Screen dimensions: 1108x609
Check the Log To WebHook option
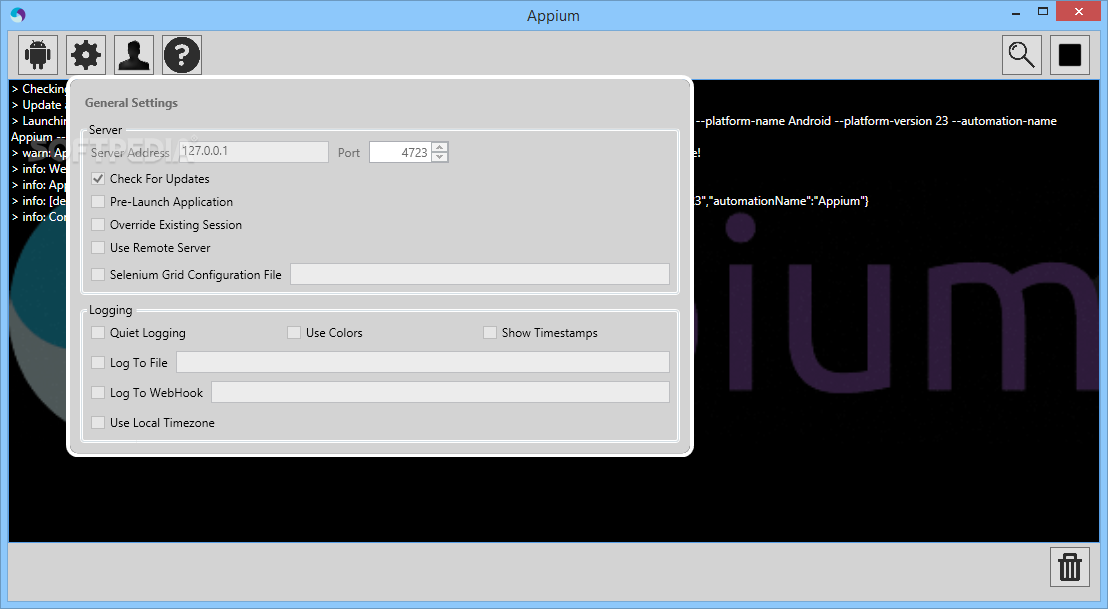(x=98, y=392)
